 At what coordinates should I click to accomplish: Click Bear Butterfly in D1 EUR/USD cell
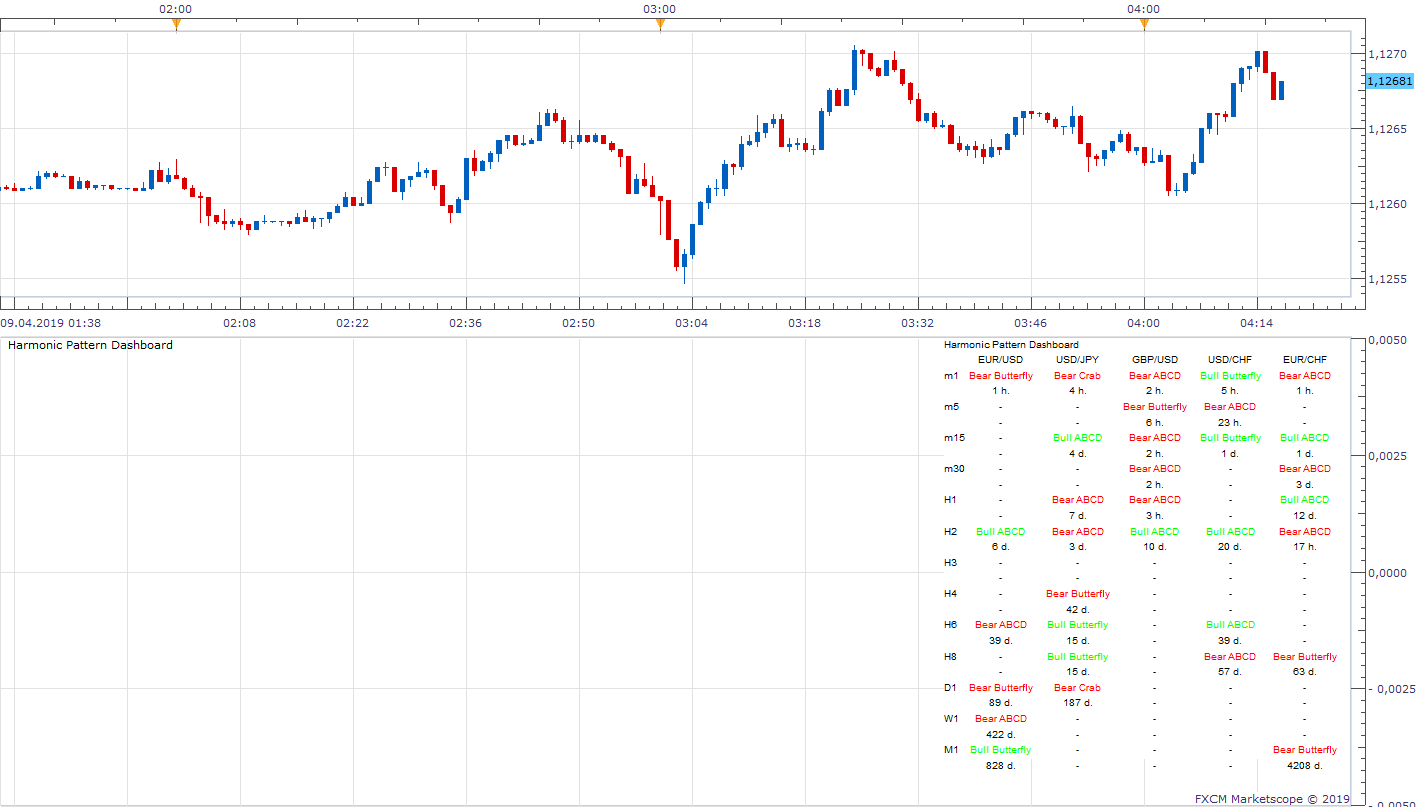(1001, 688)
